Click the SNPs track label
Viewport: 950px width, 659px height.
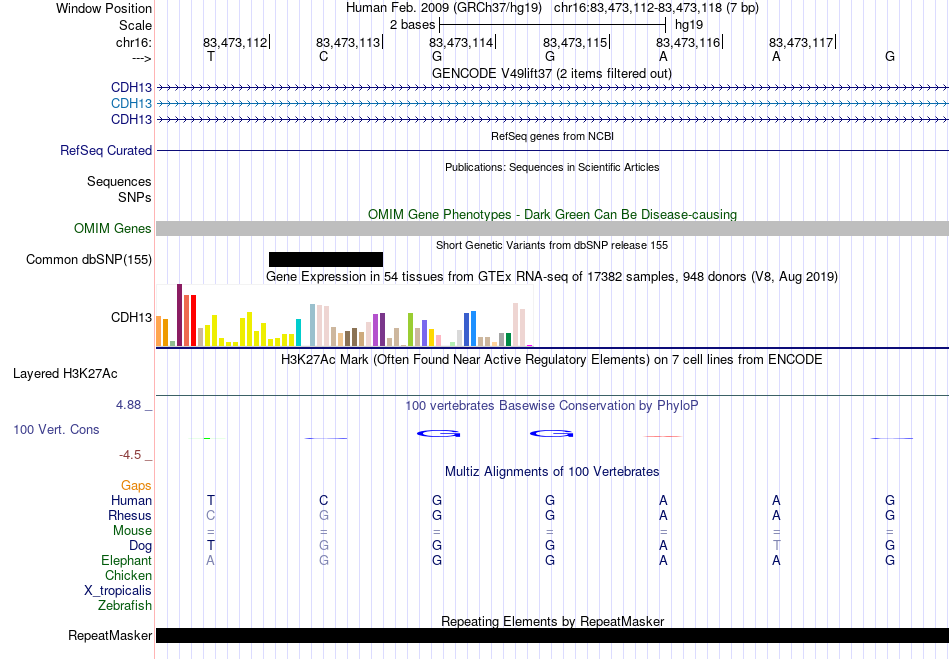point(135,197)
